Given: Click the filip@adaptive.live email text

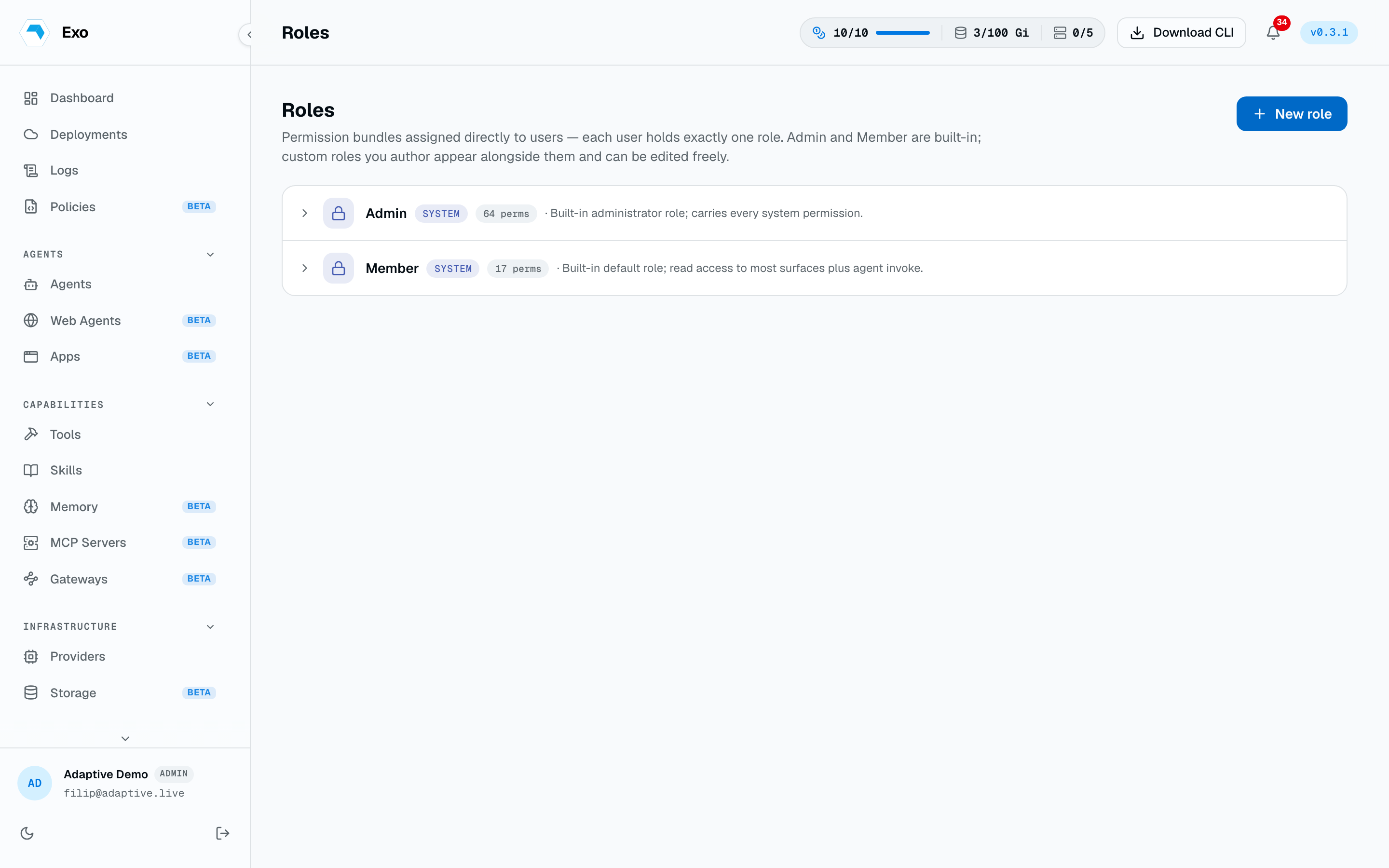Looking at the screenshot, I should (x=124, y=793).
